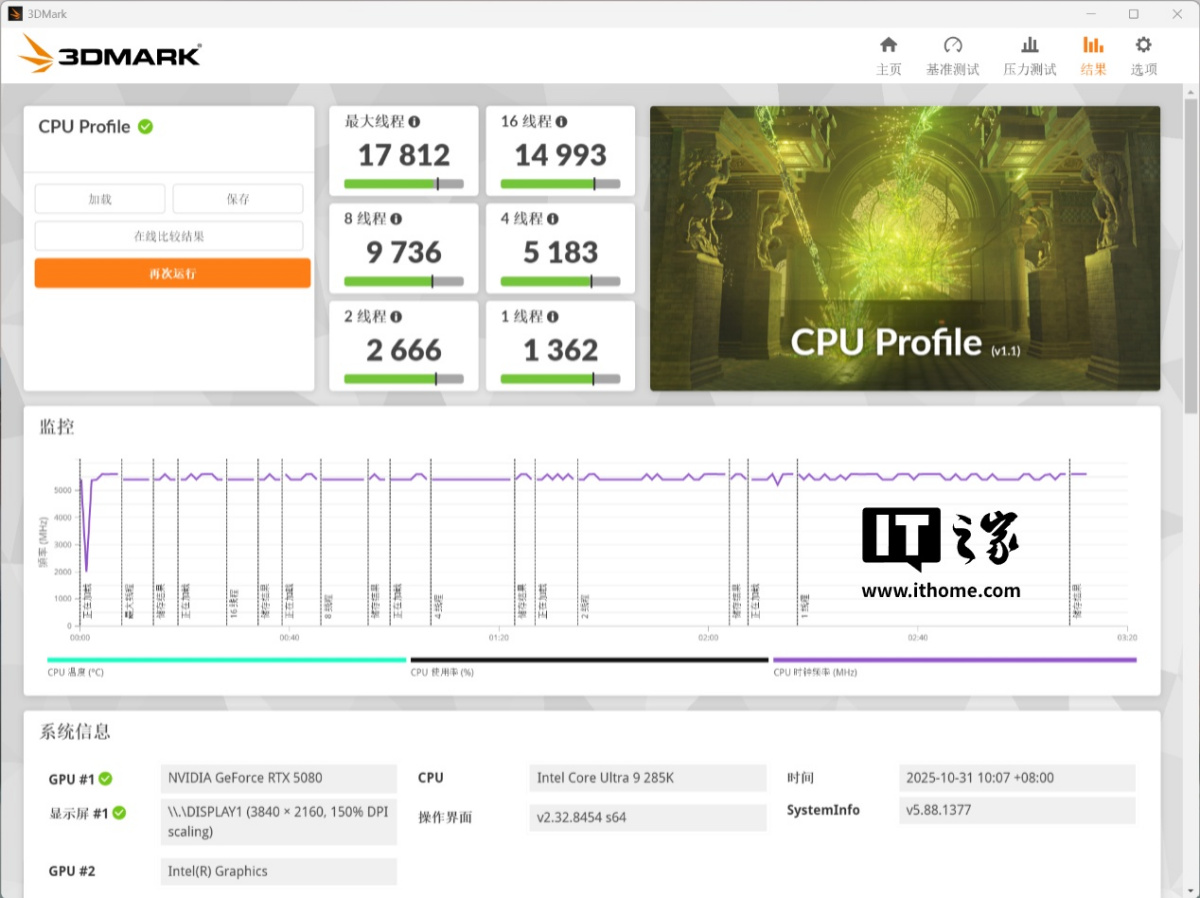Open the Options (选项) gear icon
The height and width of the screenshot is (898, 1200).
[x=1143, y=45]
